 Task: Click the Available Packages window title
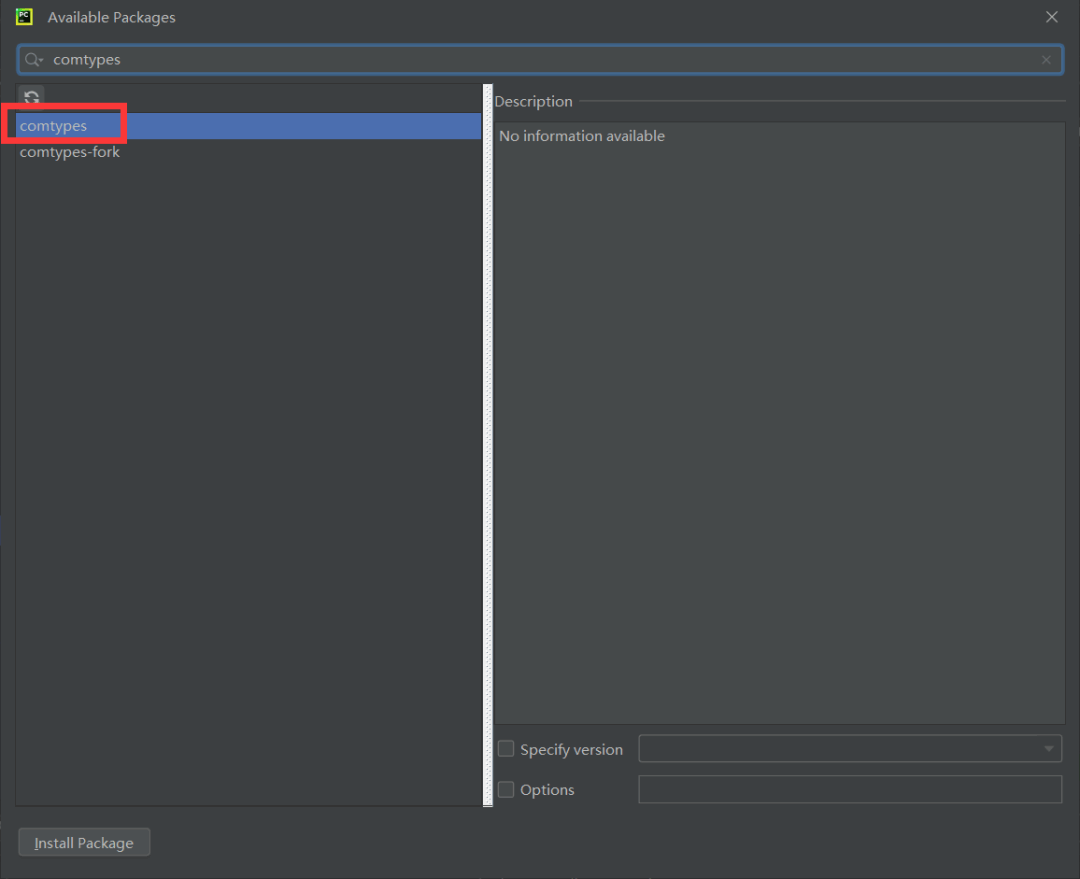[111, 17]
